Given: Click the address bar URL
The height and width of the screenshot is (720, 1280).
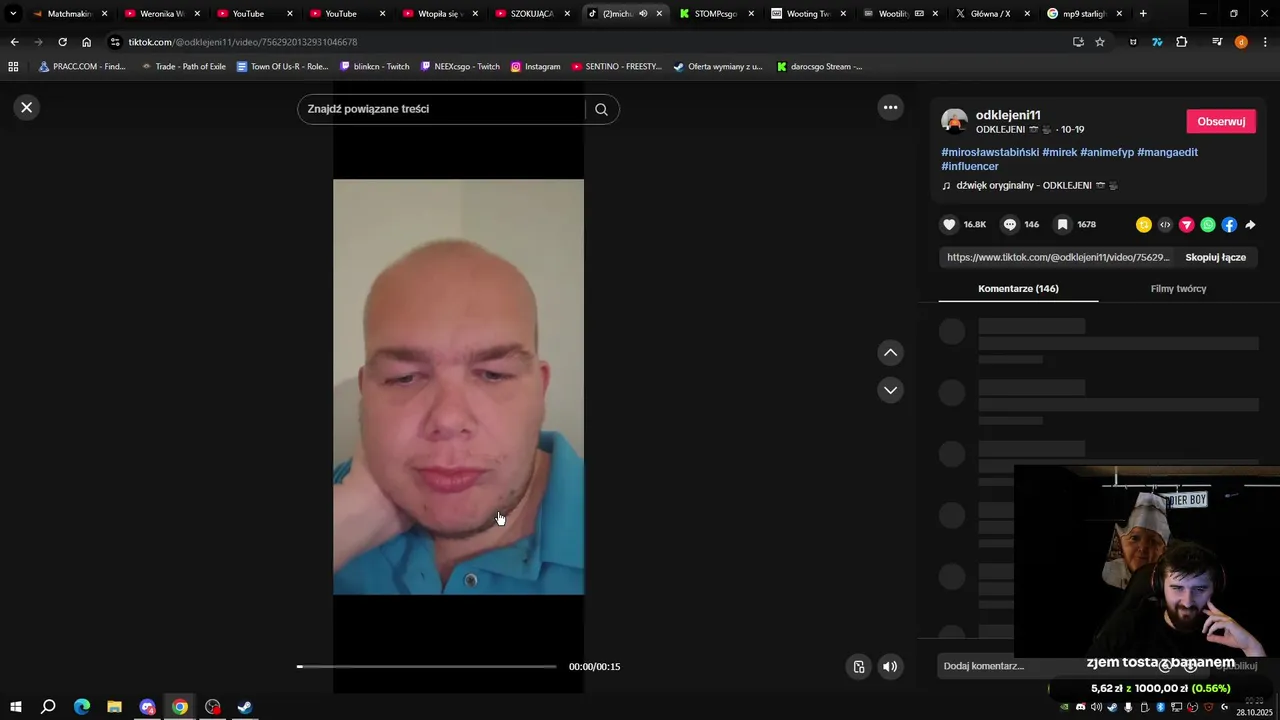Looking at the screenshot, I should (x=243, y=42).
